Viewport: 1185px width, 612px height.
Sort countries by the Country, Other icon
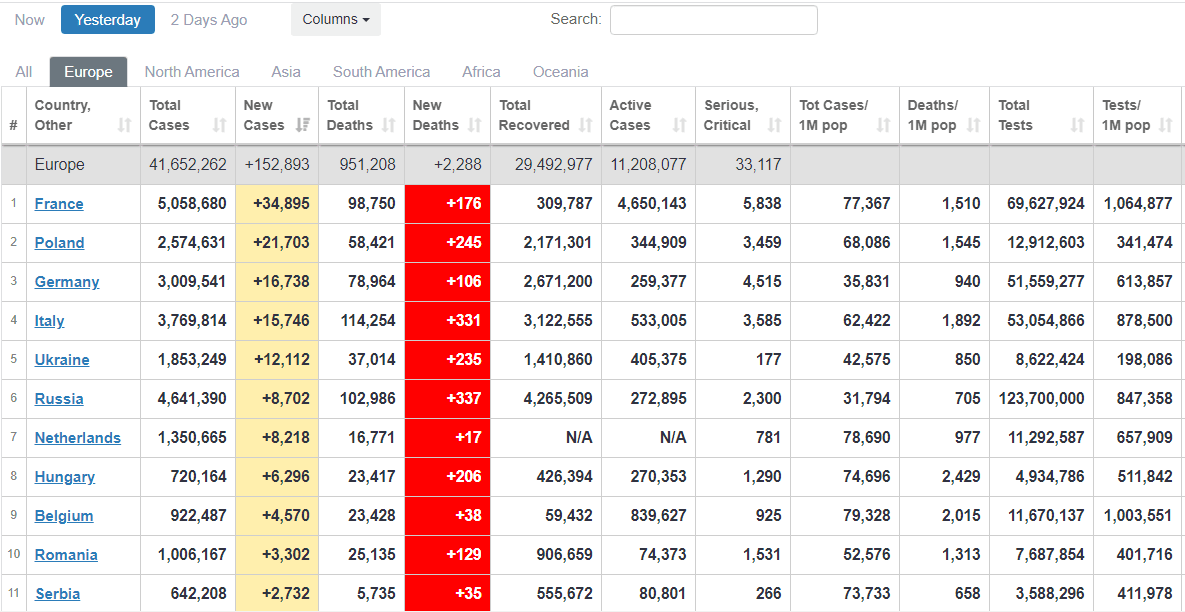point(124,126)
